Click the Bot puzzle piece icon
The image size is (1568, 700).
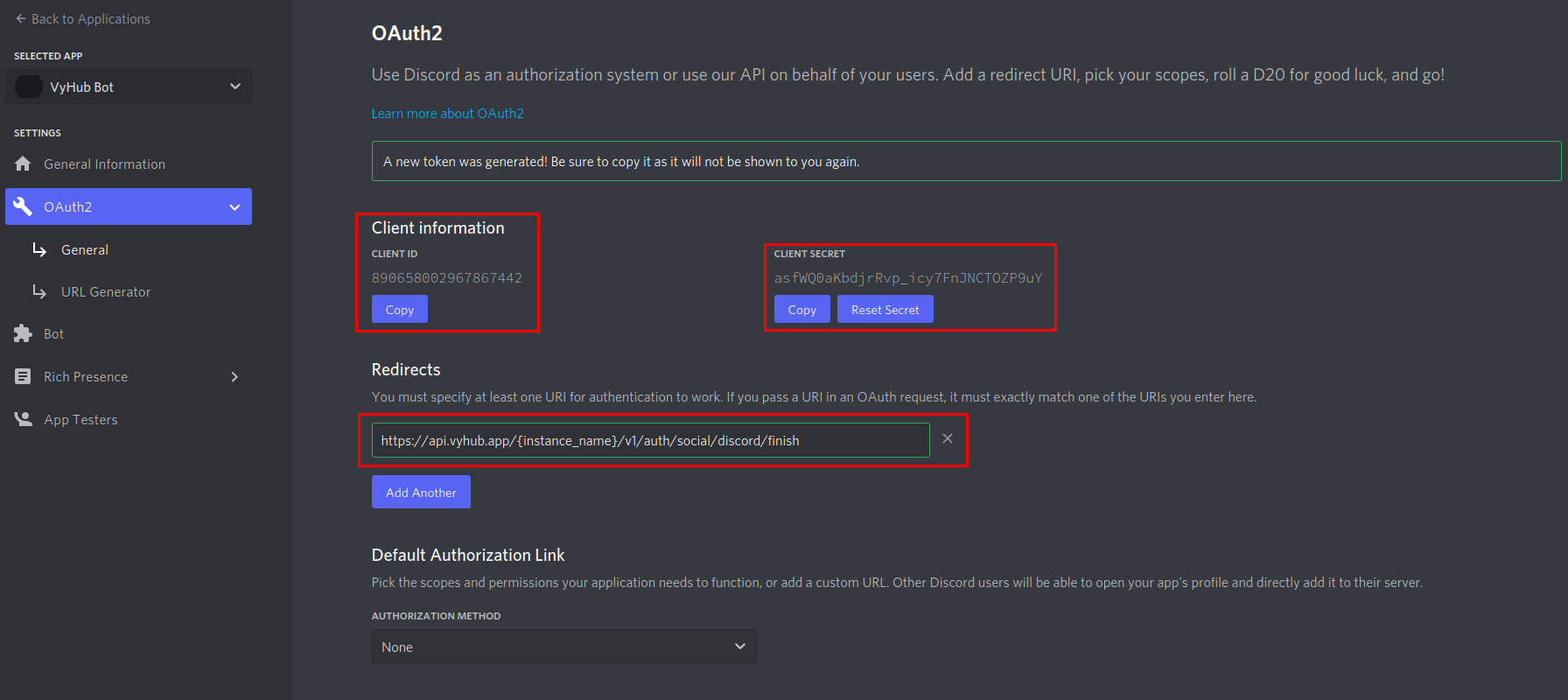coord(23,333)
